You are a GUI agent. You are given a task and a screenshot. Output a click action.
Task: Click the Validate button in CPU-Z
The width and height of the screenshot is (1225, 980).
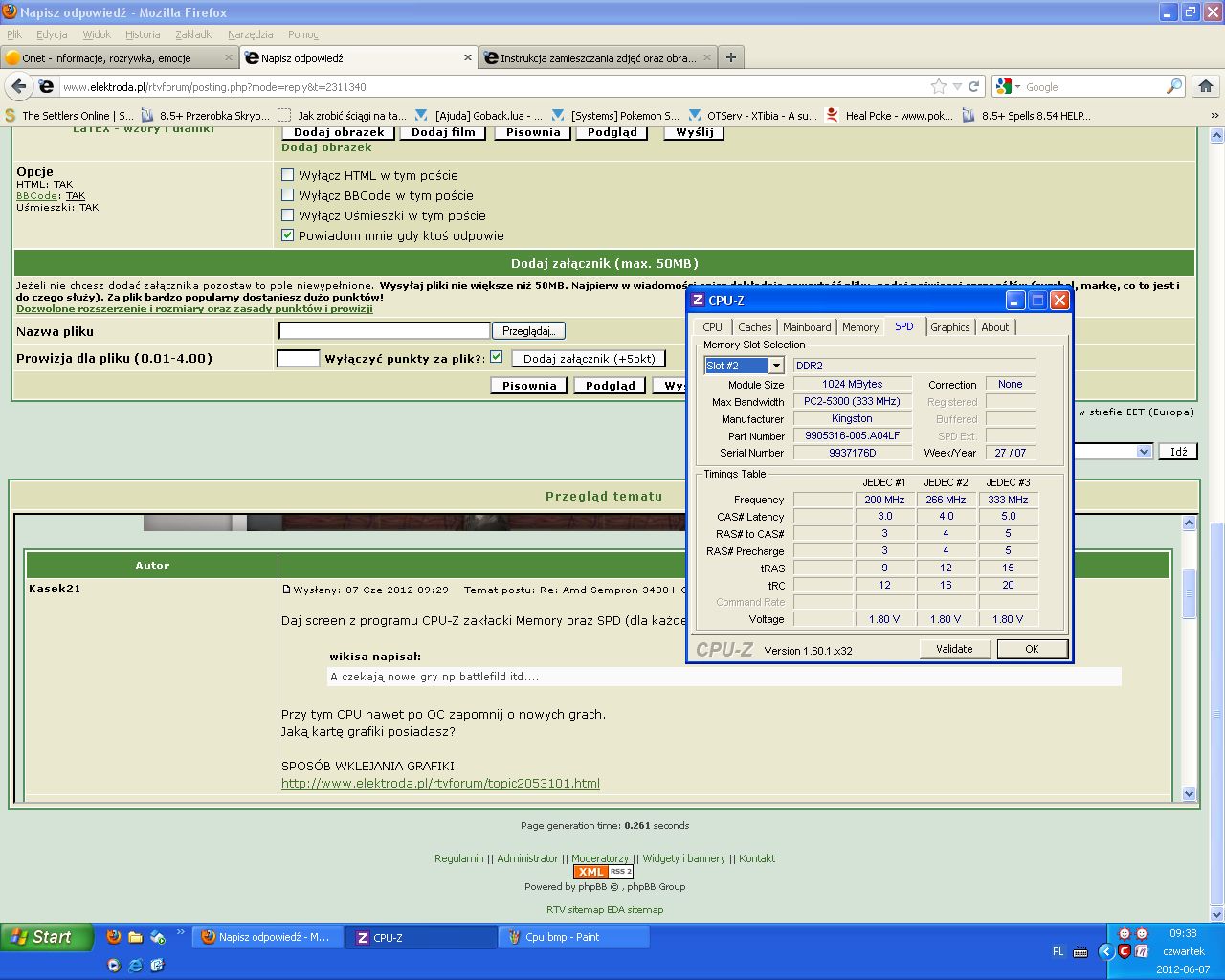coord(954,649)
